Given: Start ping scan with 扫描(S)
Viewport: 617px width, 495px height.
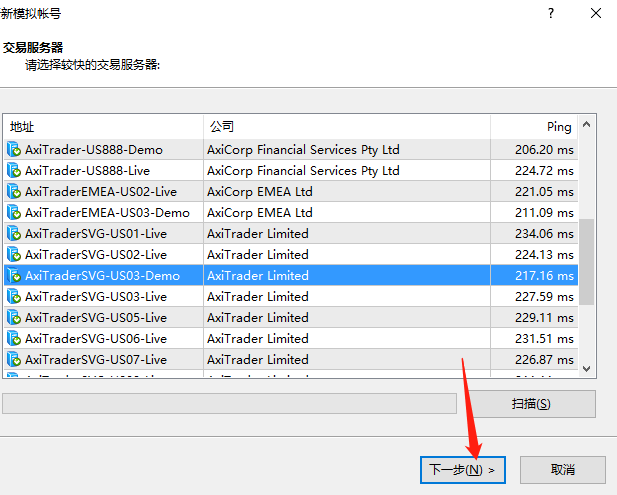Looking at the screenshot, I should [531, 404].
